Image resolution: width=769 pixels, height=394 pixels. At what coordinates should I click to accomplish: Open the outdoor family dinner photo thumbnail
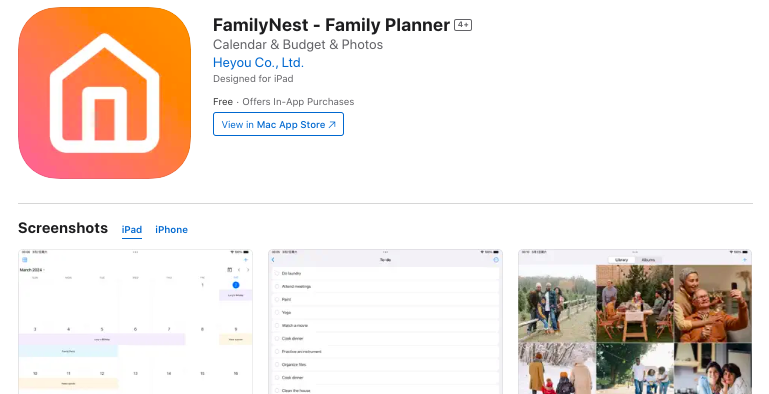point(635,303)
